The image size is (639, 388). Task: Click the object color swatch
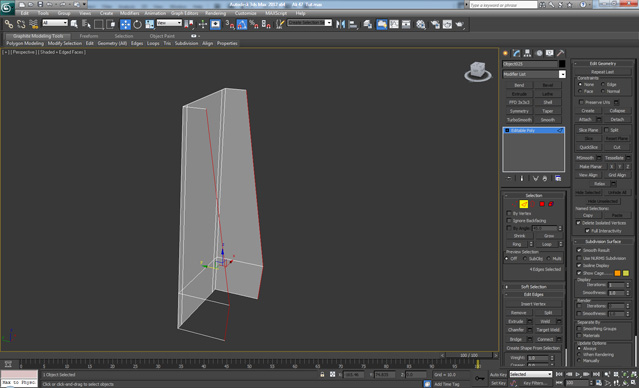click(562, 64)
